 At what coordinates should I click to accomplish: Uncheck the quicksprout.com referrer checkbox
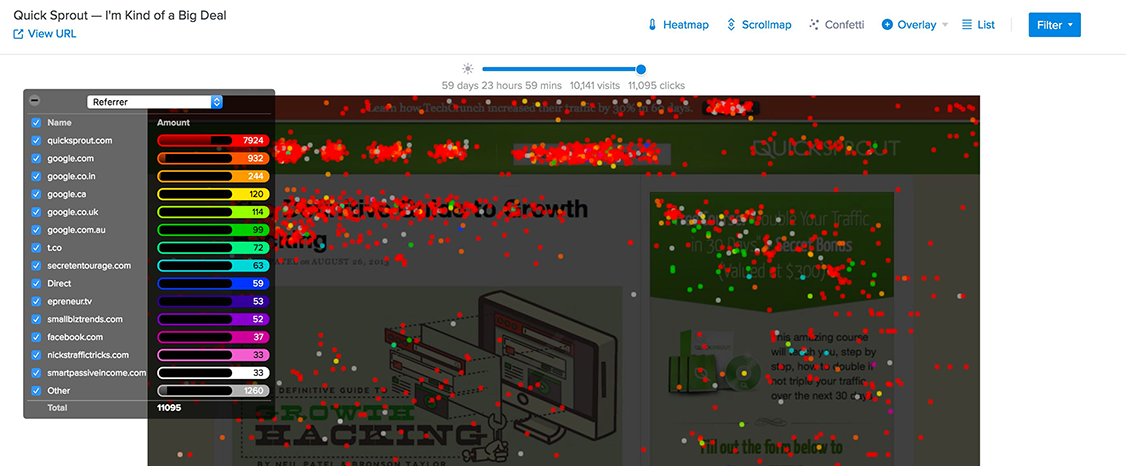point(36,141)
